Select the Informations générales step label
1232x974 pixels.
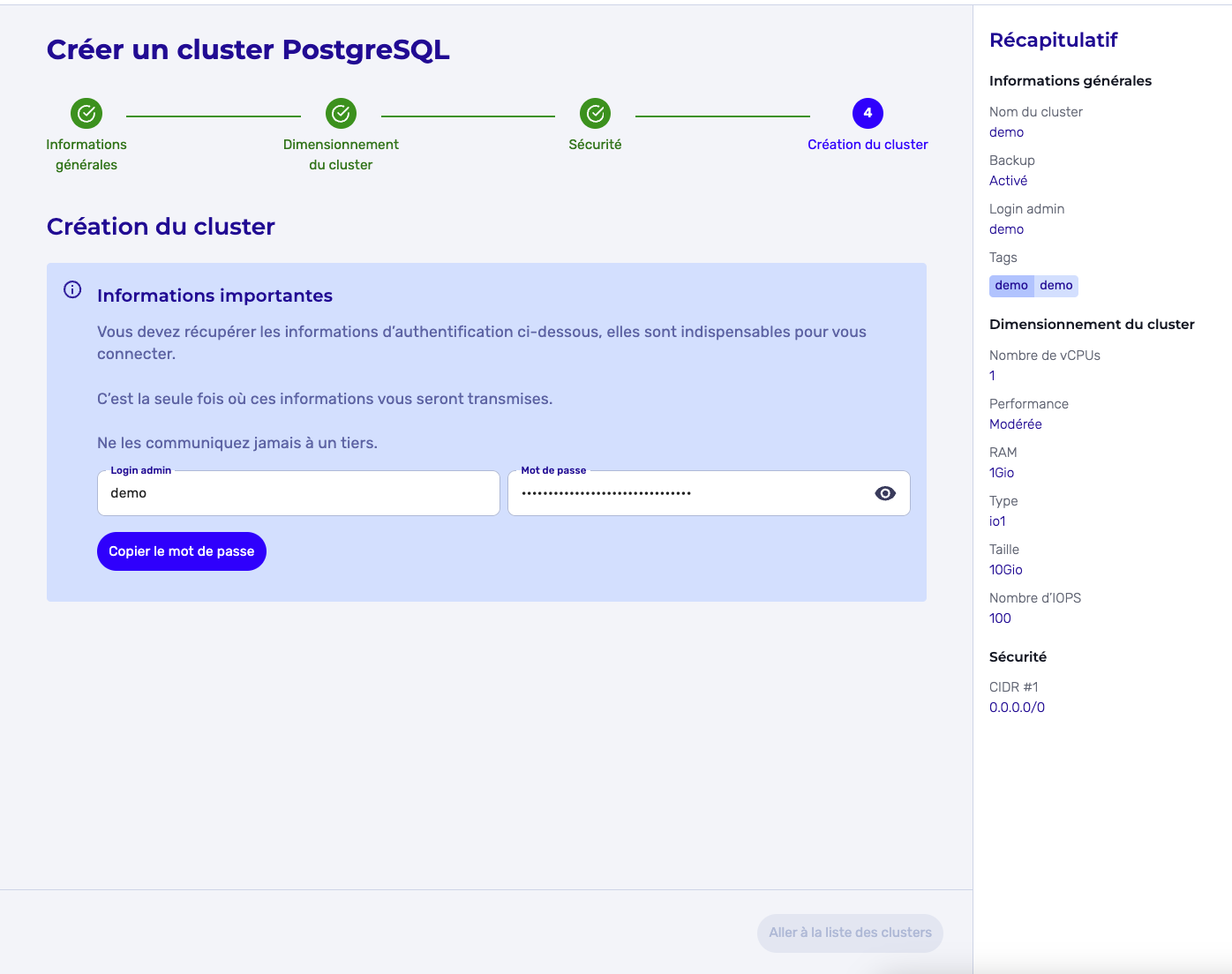coord(86,154)
